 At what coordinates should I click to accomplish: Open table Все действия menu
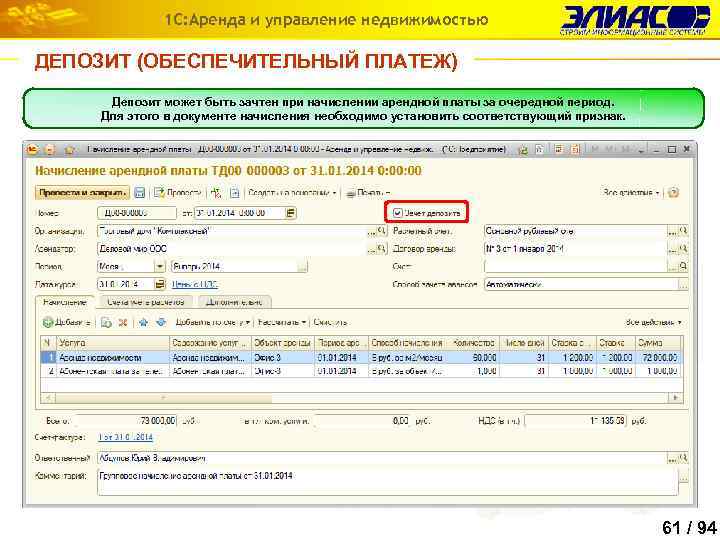(x=653, y=322)
